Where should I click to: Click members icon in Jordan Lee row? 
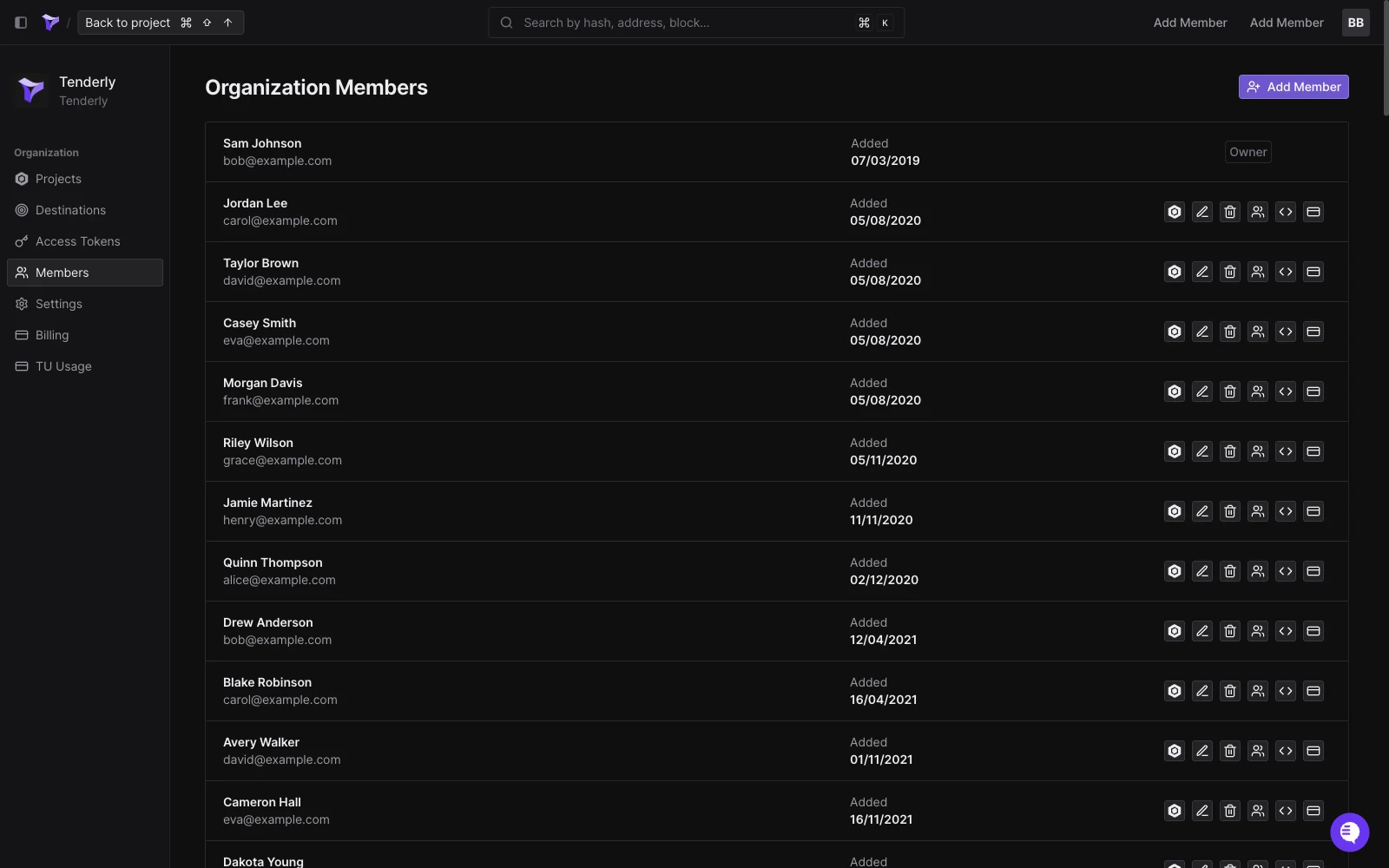[1258, 212]
